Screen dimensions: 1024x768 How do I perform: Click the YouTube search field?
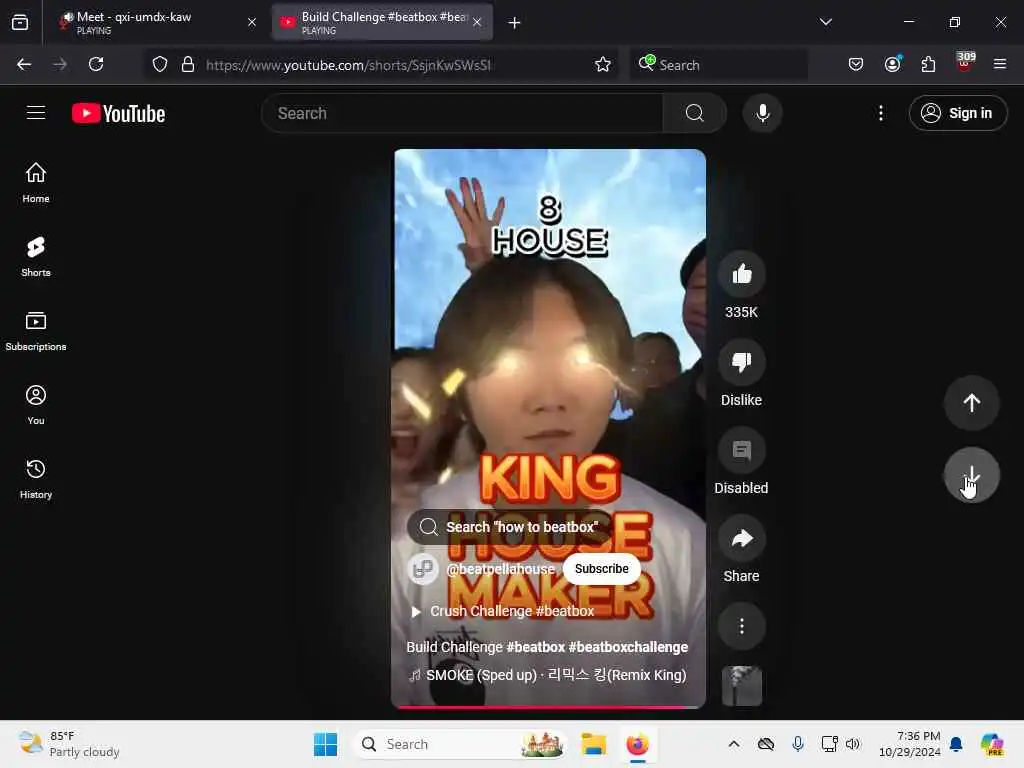coord(462,113)
